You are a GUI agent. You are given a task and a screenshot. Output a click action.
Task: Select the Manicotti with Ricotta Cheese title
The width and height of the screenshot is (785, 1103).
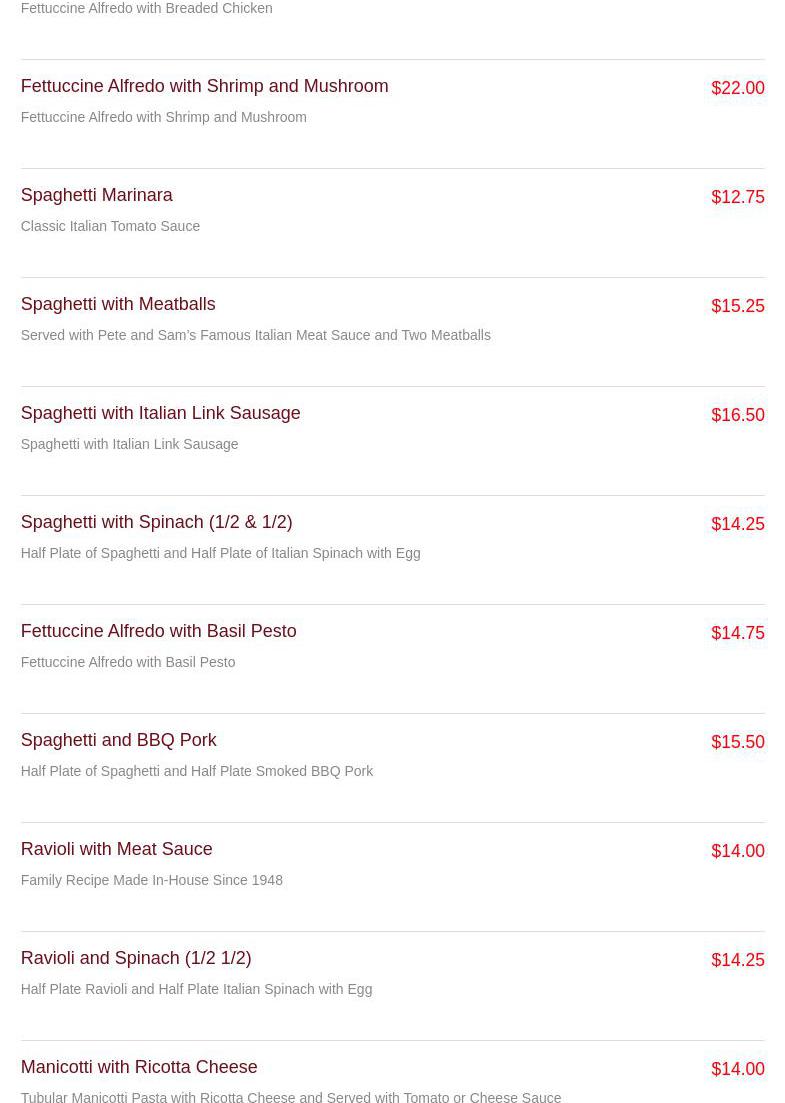click(x=139, y=1068)
